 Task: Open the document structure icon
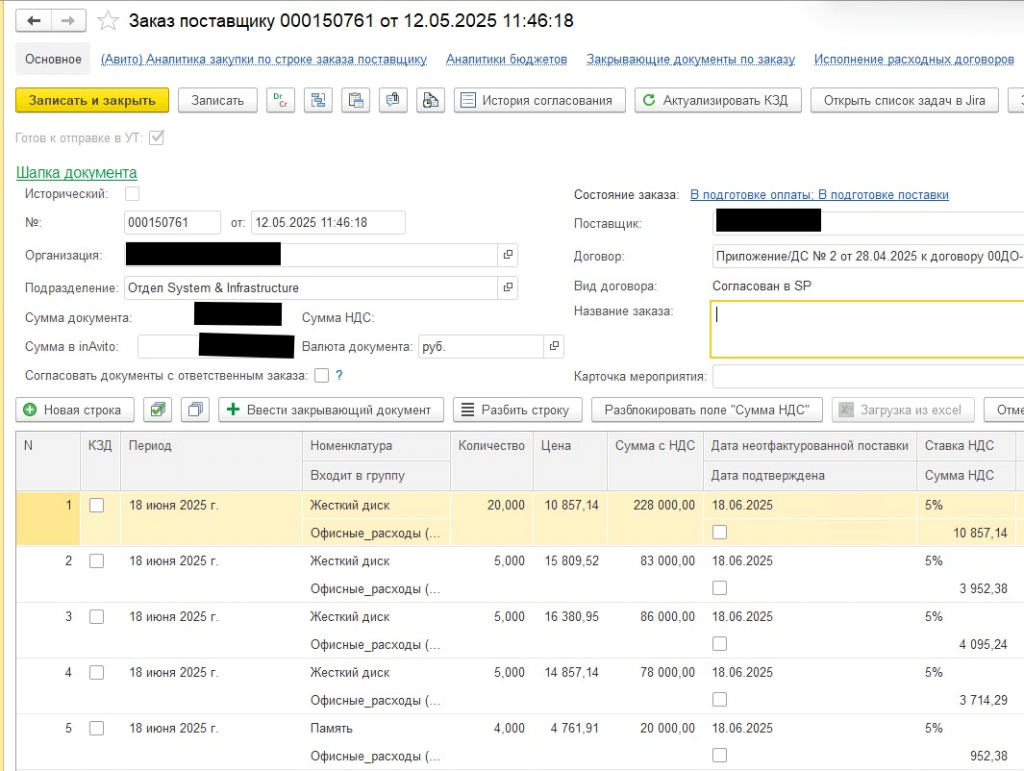pyautogui.click(x=318, y=100)
